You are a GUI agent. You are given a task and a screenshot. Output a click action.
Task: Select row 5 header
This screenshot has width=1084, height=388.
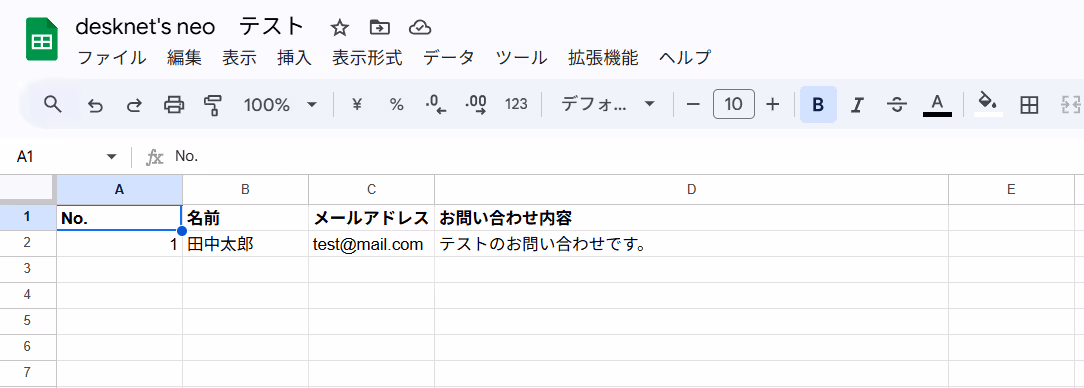(x=28, y=321)
